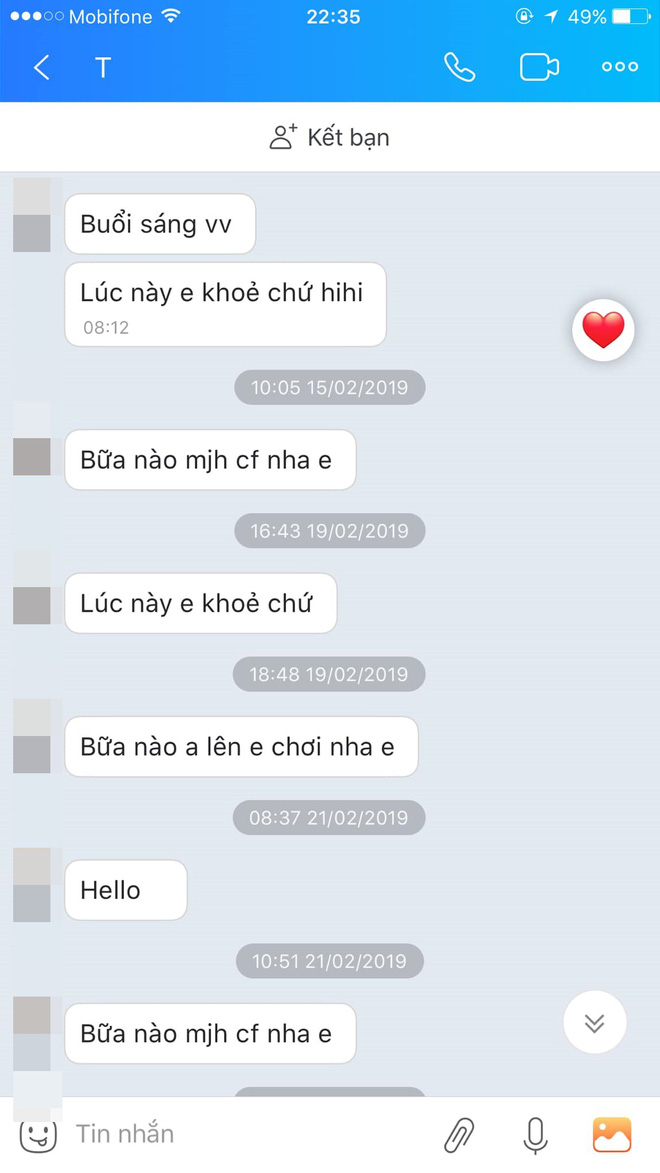Record a voice message with the microphone icon
The image size is (660, 1173).
(535, 1135)
